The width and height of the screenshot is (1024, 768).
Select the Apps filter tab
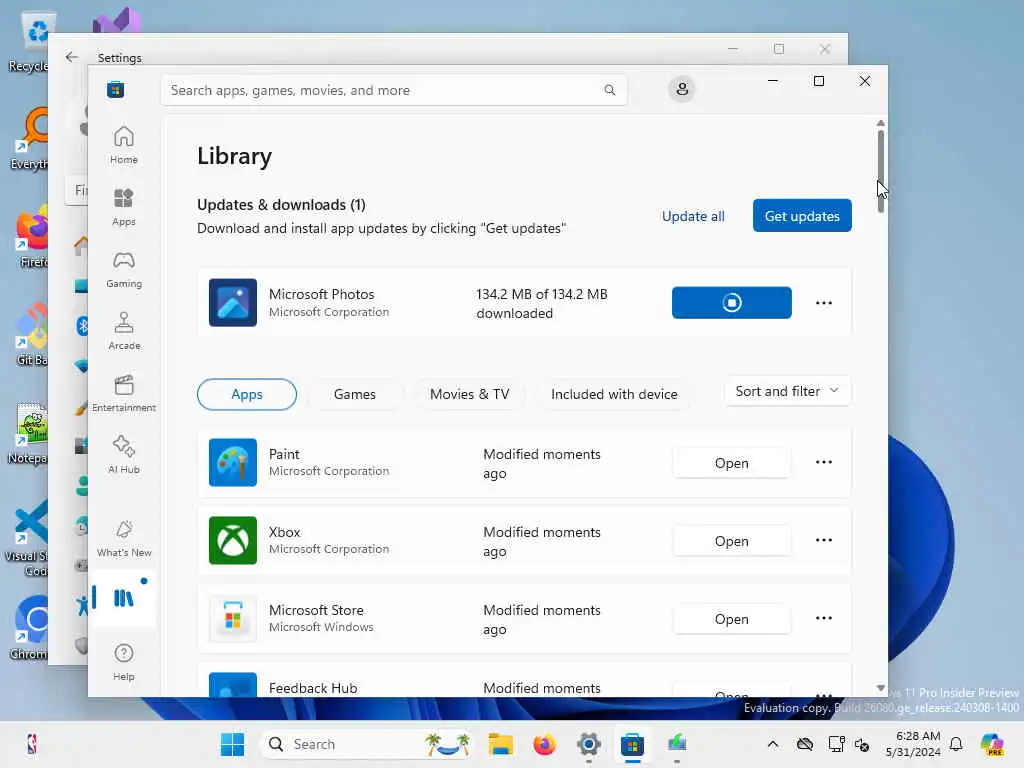(247, 394)
